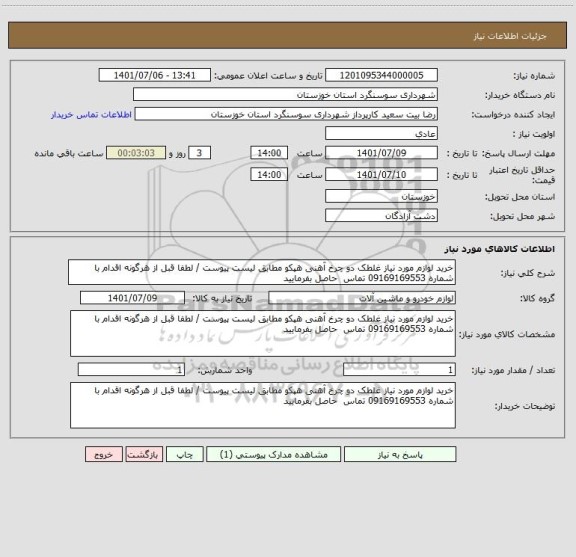
Task: Click the مشخصات کالای مورد نیاز text area
Action: 263,334
